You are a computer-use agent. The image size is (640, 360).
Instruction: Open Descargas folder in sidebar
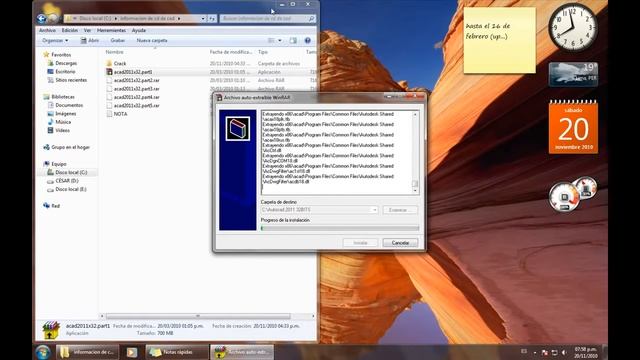pos(66,63)
